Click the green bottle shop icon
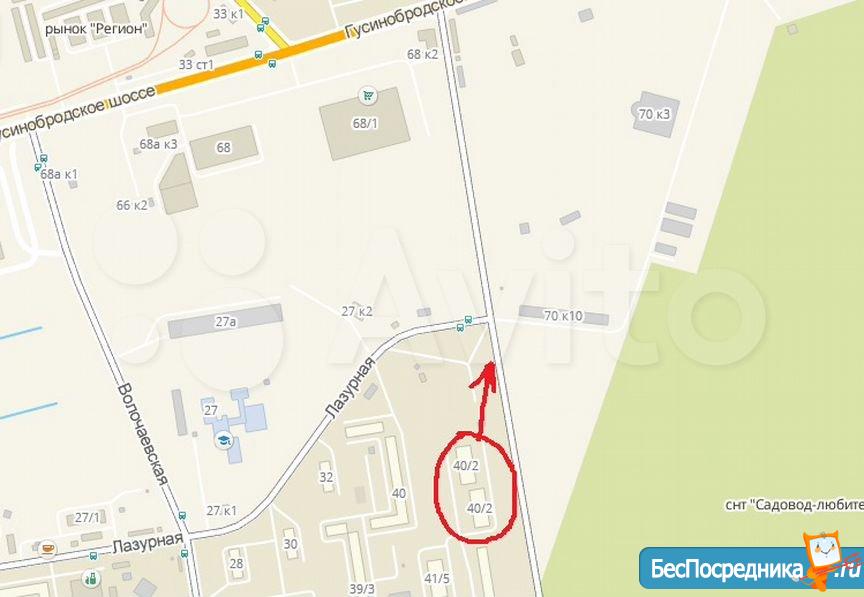This screenshot has height=597, width=864. 91,579
